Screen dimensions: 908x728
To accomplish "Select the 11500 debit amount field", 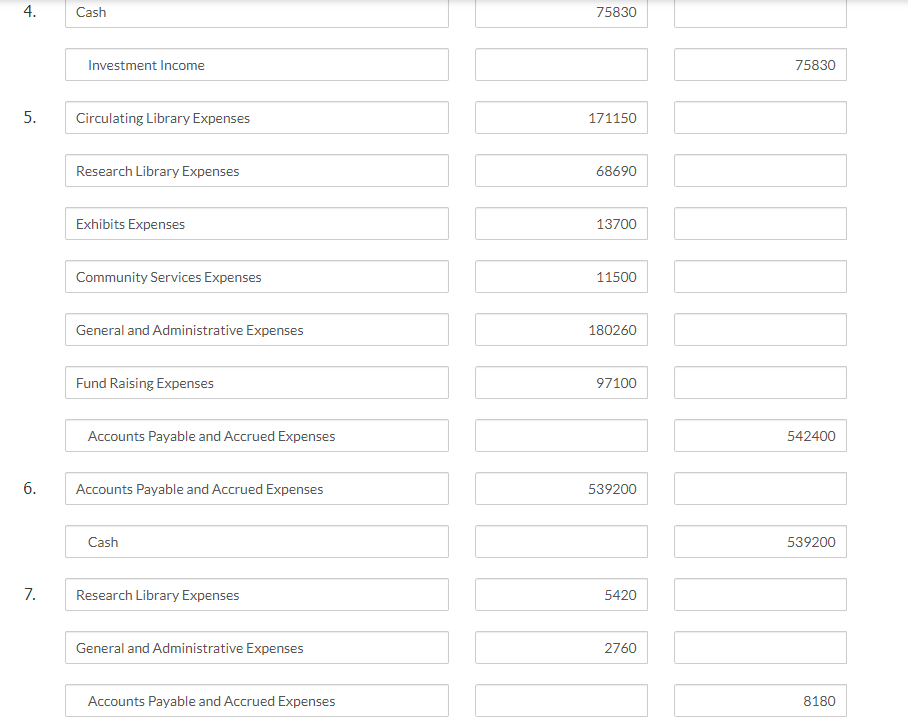I will 561,276.
